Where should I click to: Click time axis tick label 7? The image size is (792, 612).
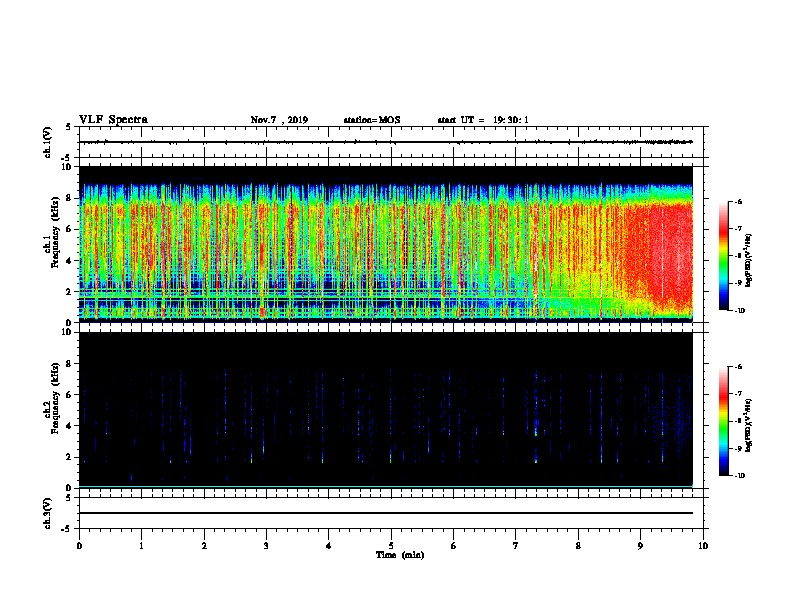(516, 546)
